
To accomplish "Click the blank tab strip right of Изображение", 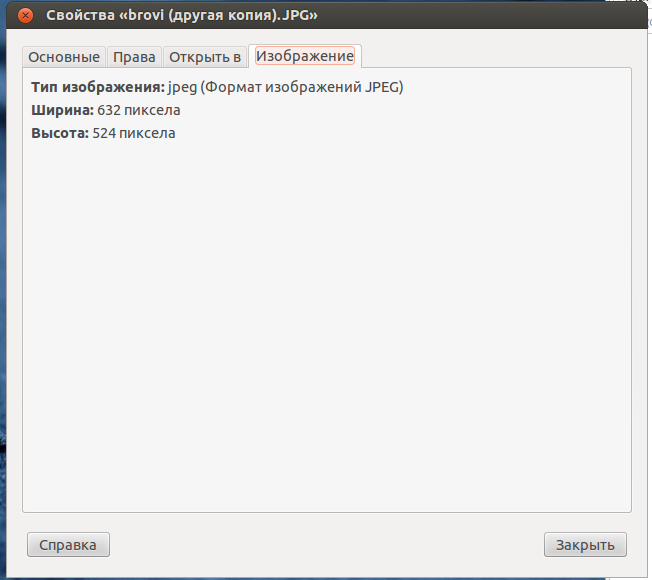I will click(495, 56).
